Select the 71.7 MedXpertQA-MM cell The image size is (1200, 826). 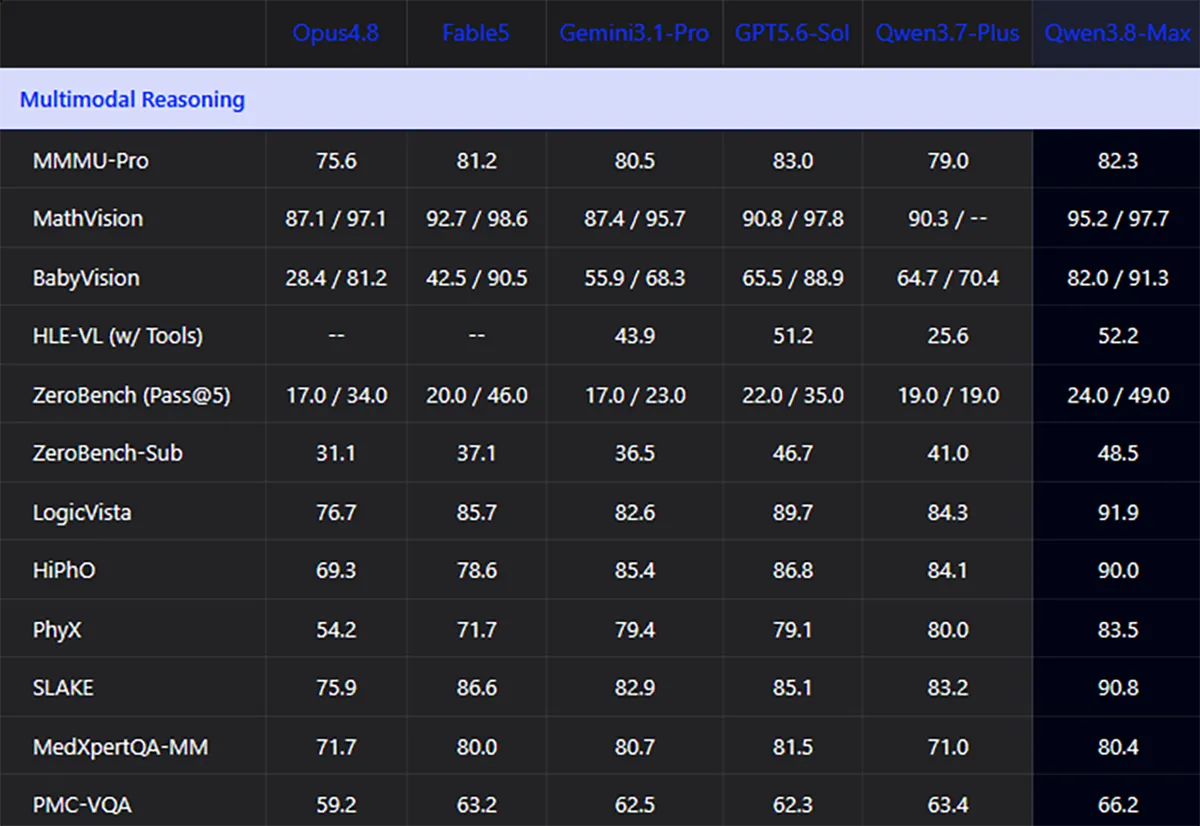coord(336,747)
